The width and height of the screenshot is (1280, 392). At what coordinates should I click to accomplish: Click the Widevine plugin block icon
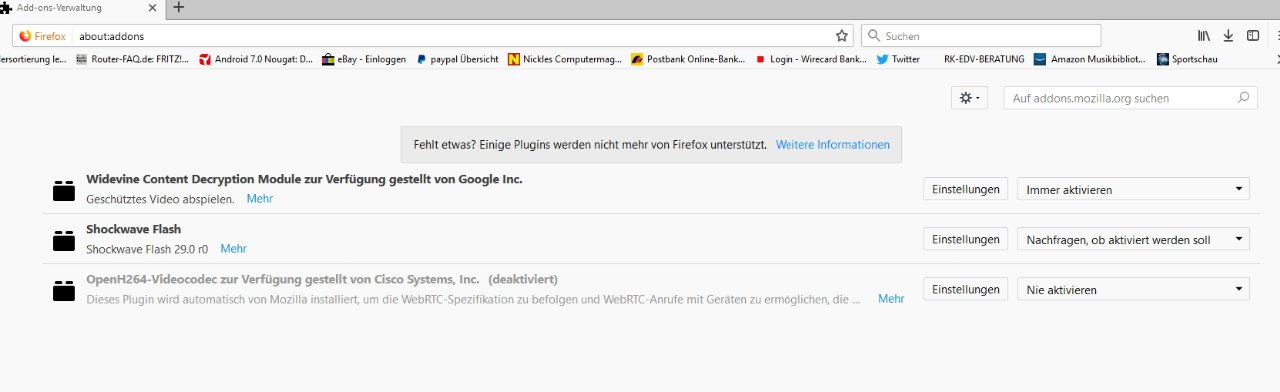point(64,190)
